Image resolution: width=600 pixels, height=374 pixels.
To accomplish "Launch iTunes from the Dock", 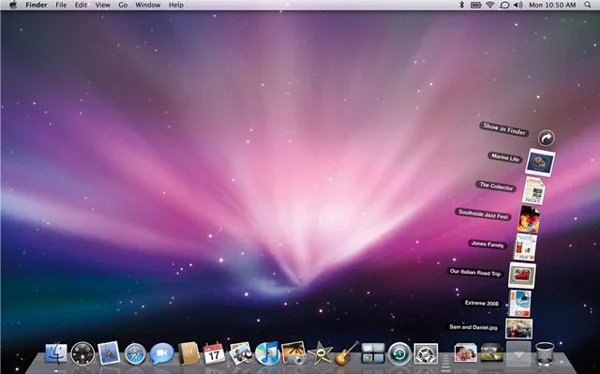I will click(x=267, y=353).
